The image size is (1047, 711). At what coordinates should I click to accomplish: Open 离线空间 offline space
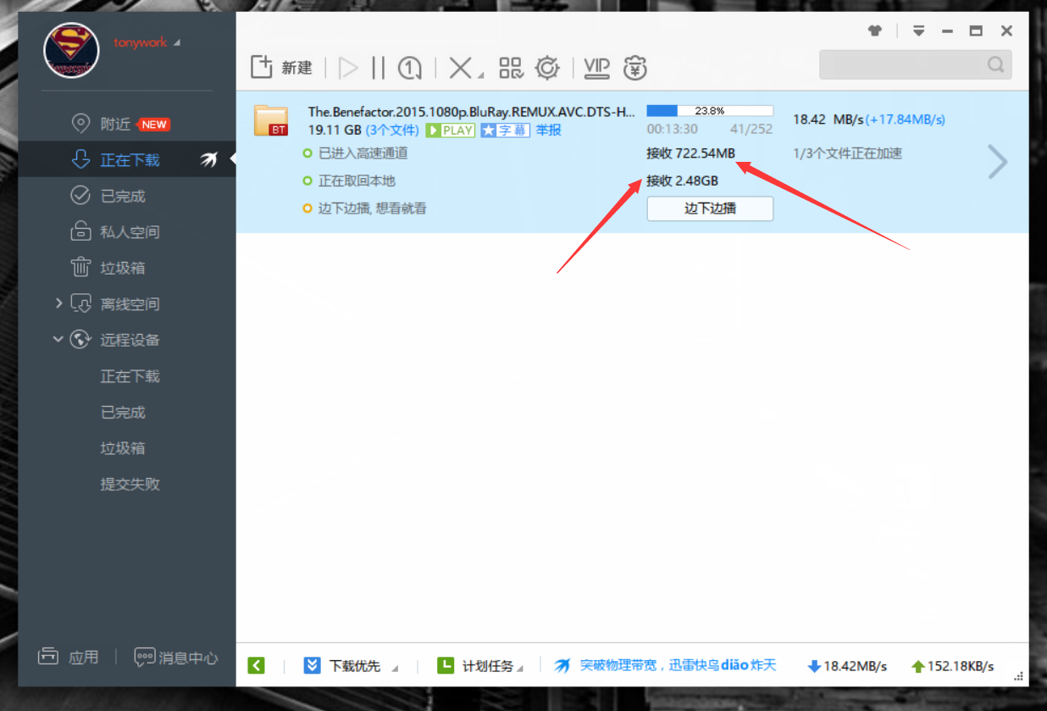tap(115, 304)
